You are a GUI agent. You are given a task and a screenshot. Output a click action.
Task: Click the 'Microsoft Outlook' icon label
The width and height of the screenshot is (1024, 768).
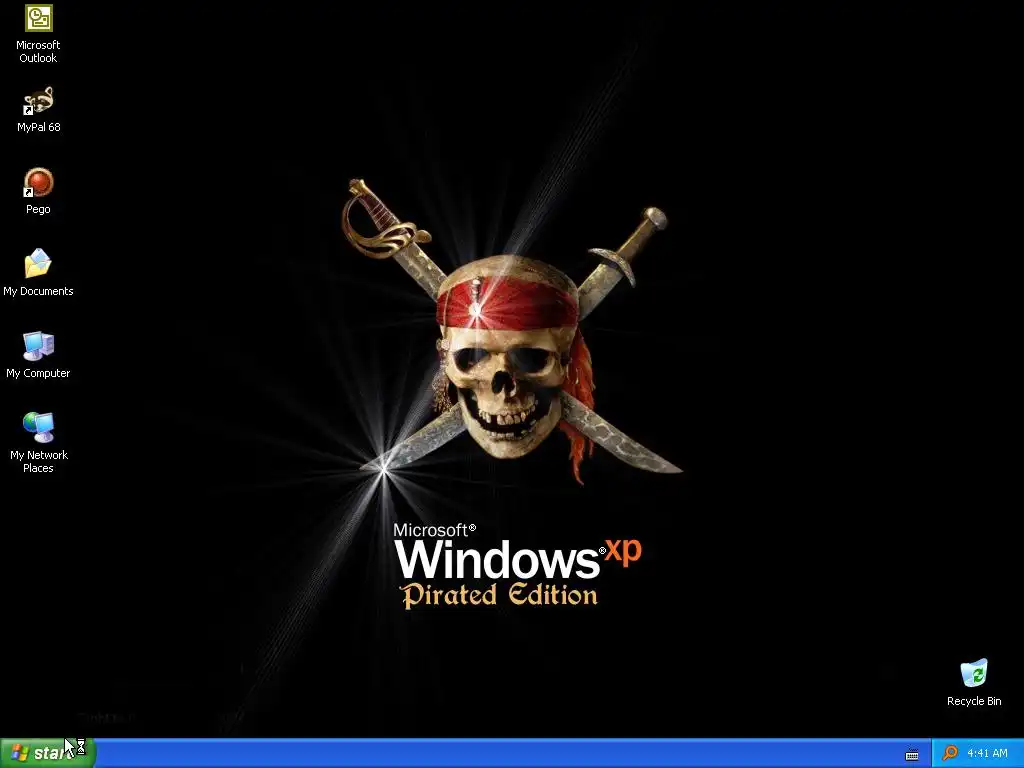[38, 51]
